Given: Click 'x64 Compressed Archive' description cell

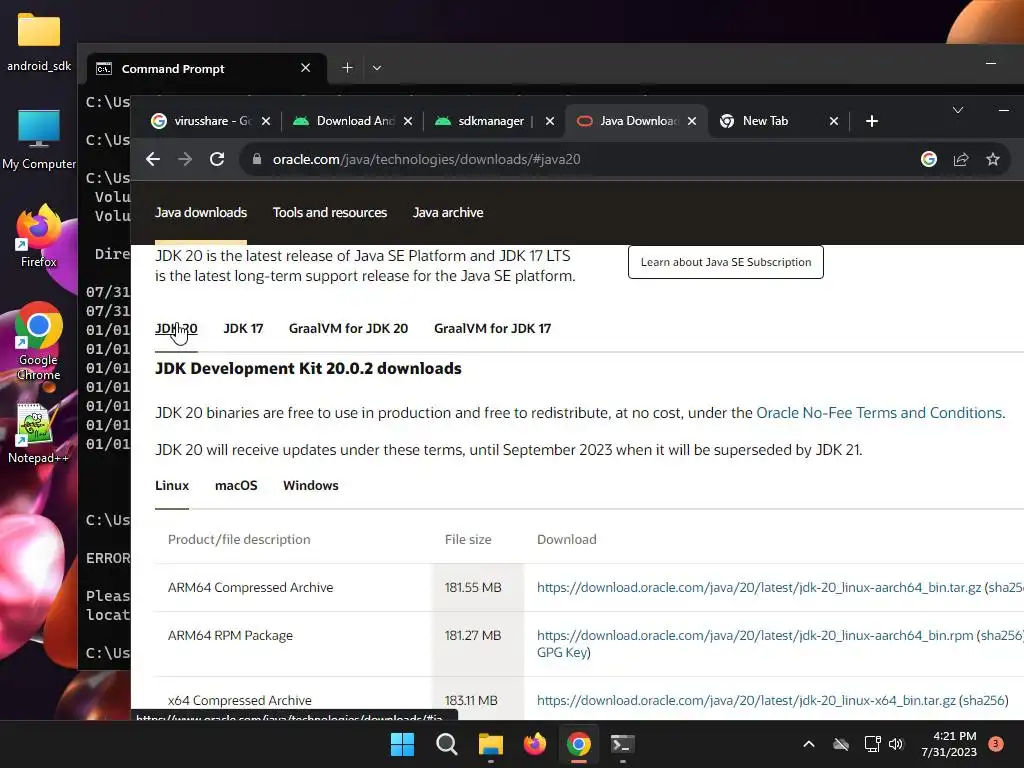Looking at the screenshot, I should coord(240,701).
